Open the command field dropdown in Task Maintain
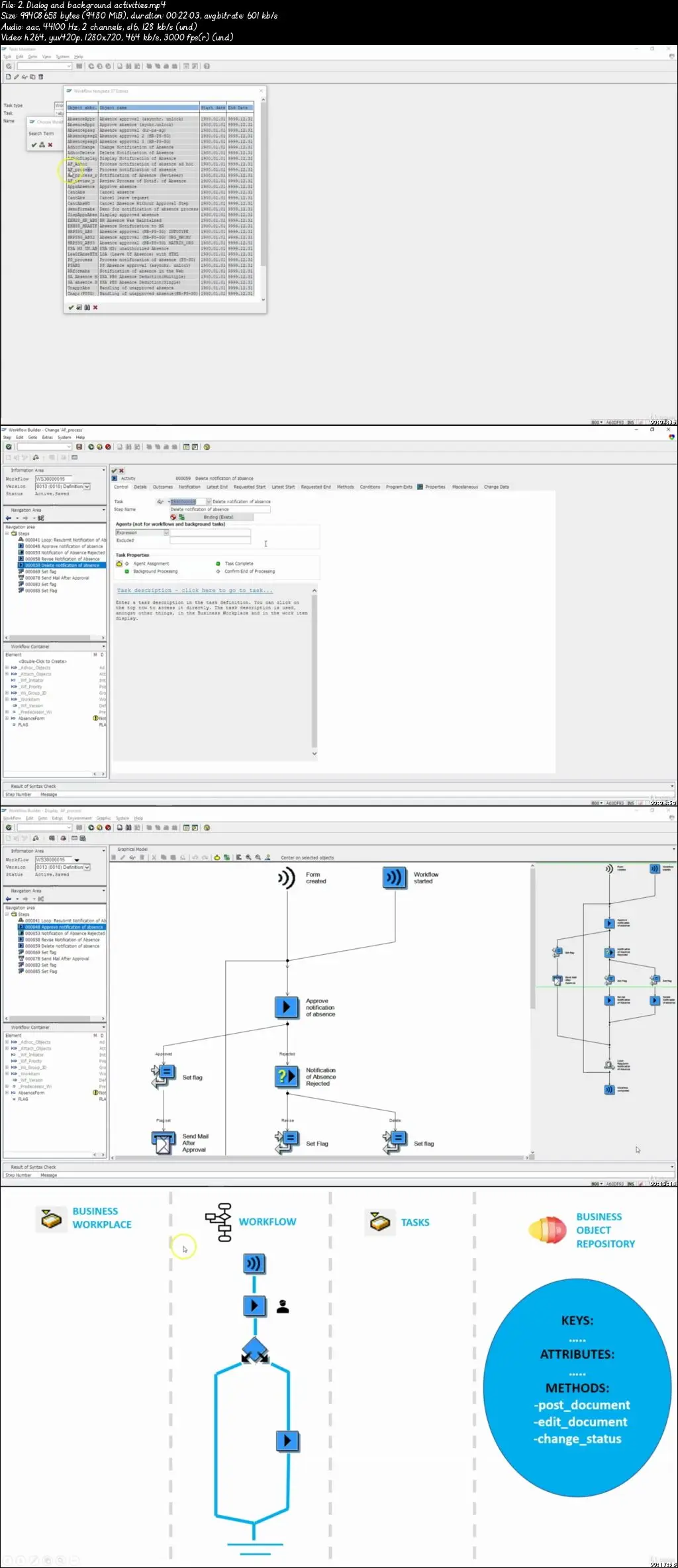The image size is (678, 1568). (69, 66)
